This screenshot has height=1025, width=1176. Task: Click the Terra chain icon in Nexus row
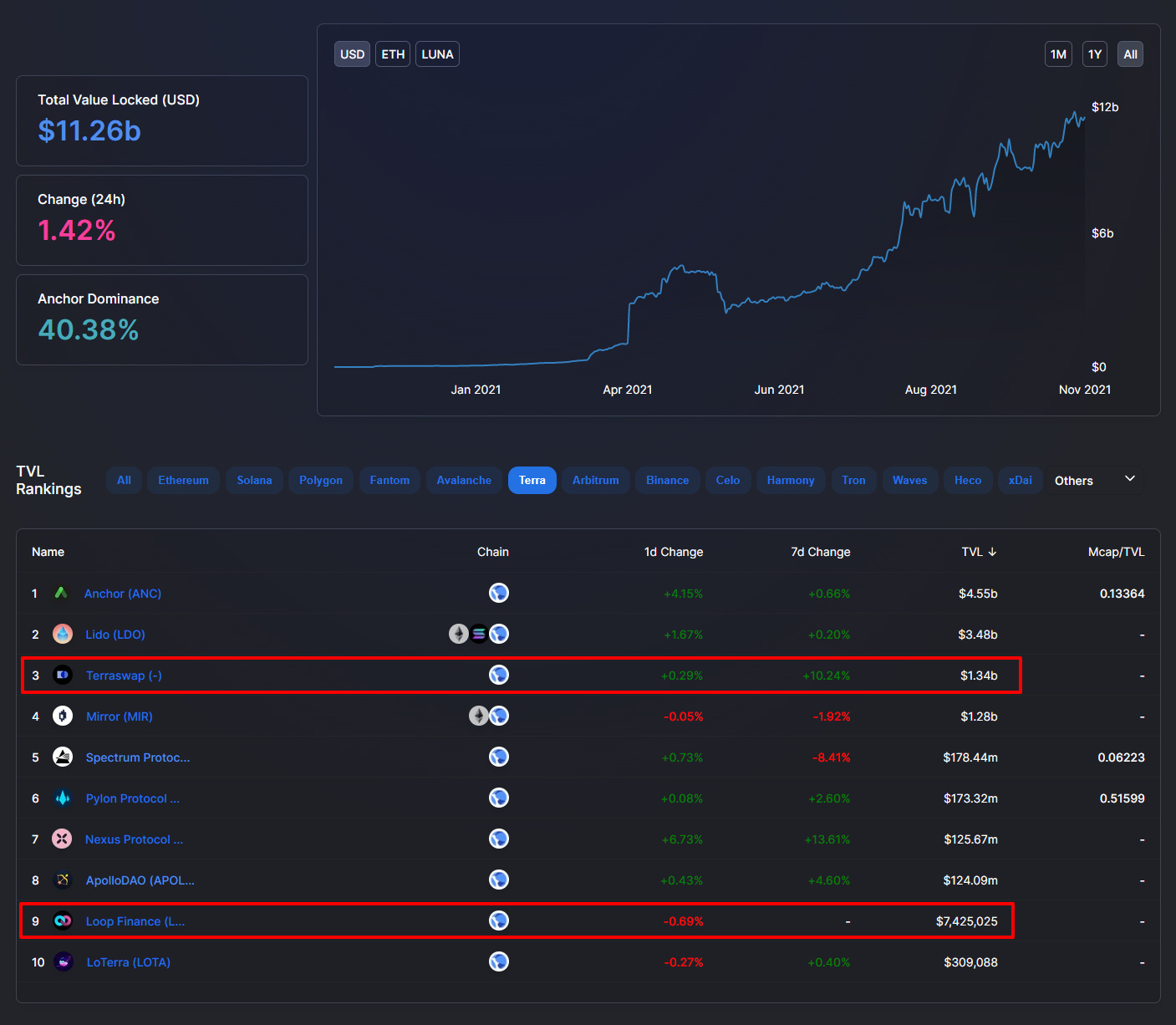pos(499,839)
